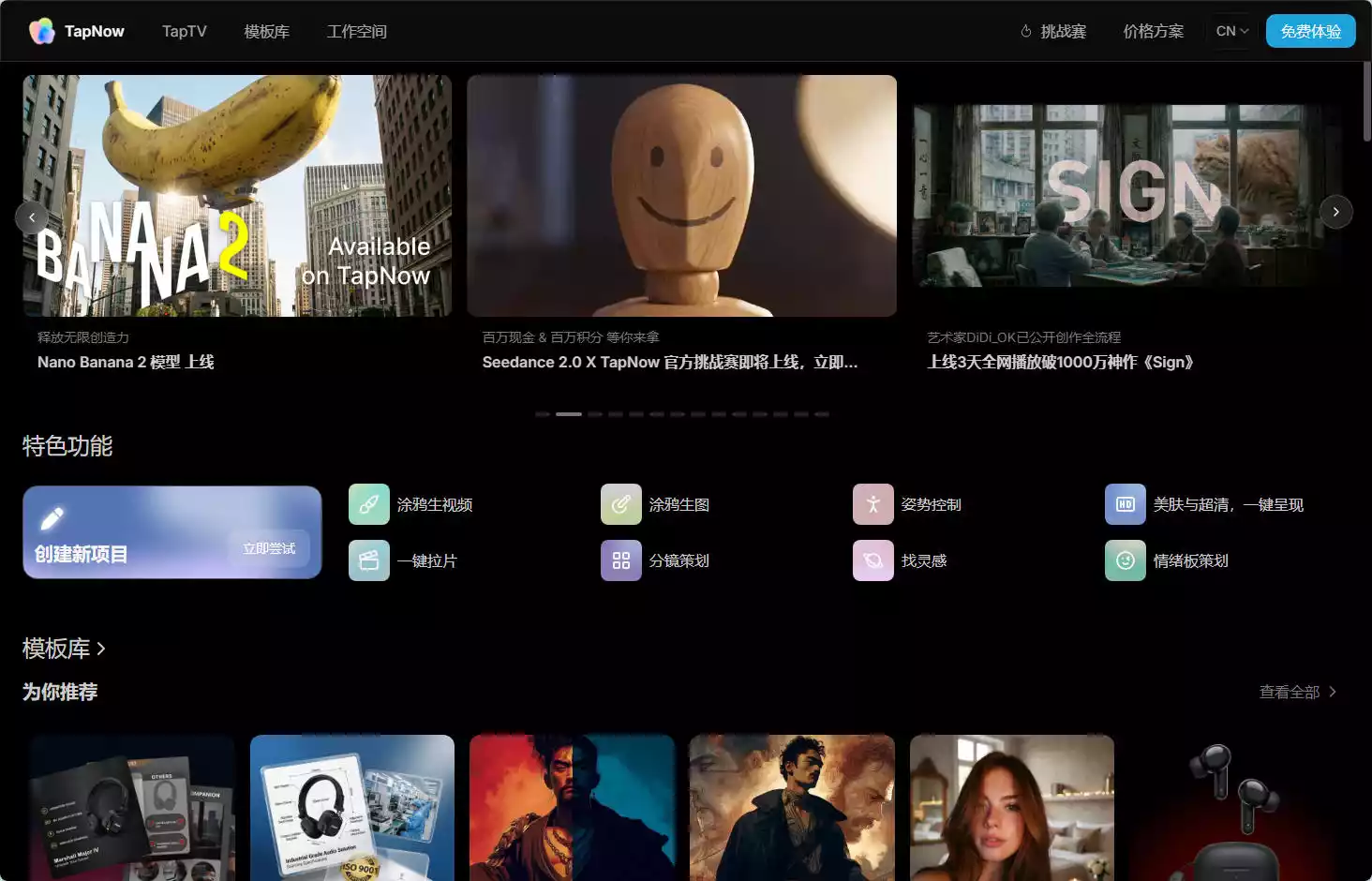
Task: Go to 工作空间 in the top navigation
Action: tap(357, 31)
